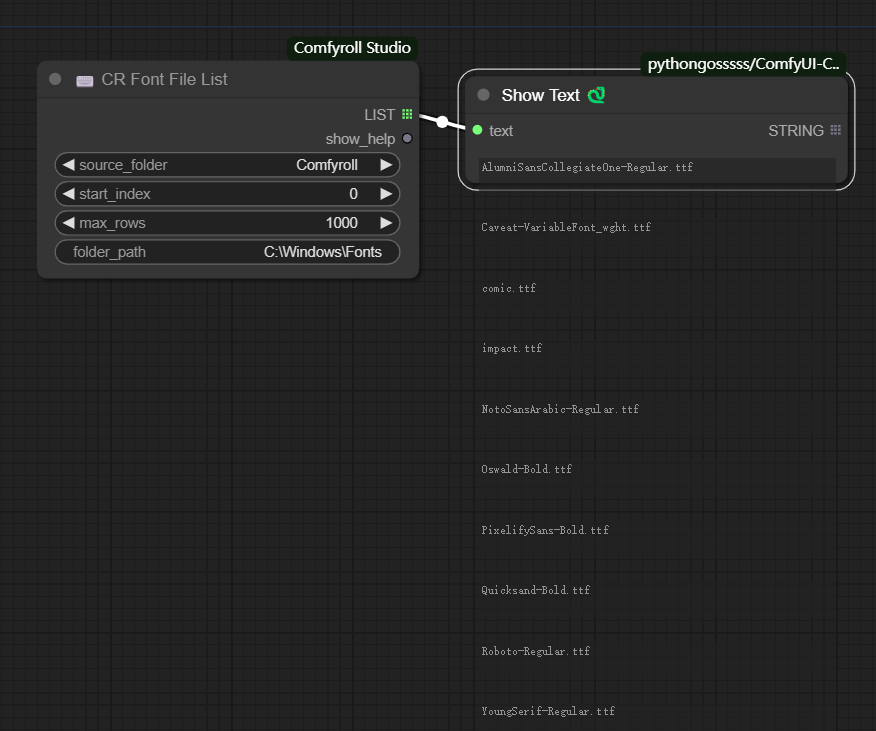
Task: Click the AlumniSansCollegiateOne-Regular.ttf text box
Action: tap(657, 168)
